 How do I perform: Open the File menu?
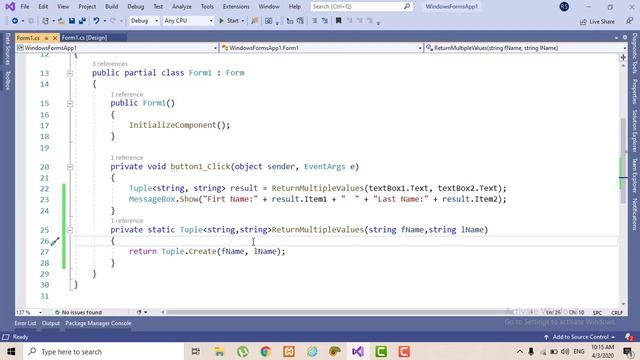tap(25, 7)
